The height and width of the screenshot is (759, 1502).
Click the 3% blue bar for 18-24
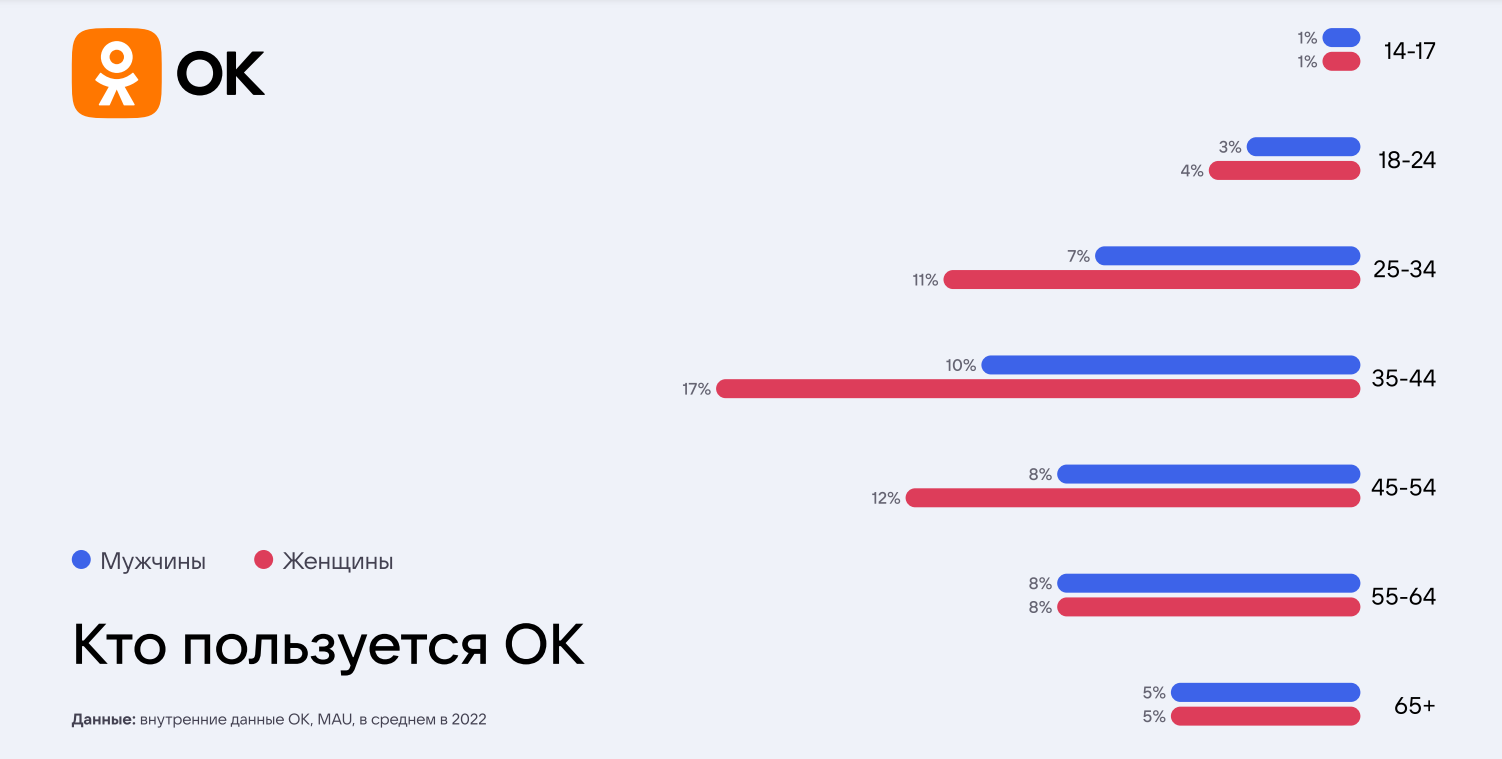1304,147
